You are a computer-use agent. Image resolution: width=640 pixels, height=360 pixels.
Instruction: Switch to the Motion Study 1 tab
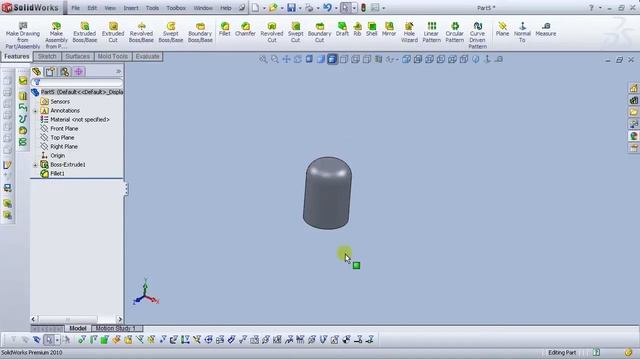coord(116,328)
